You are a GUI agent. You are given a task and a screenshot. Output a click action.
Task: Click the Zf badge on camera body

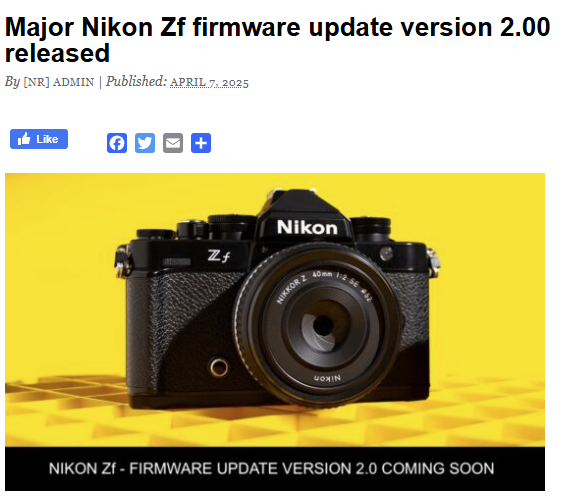219,255
